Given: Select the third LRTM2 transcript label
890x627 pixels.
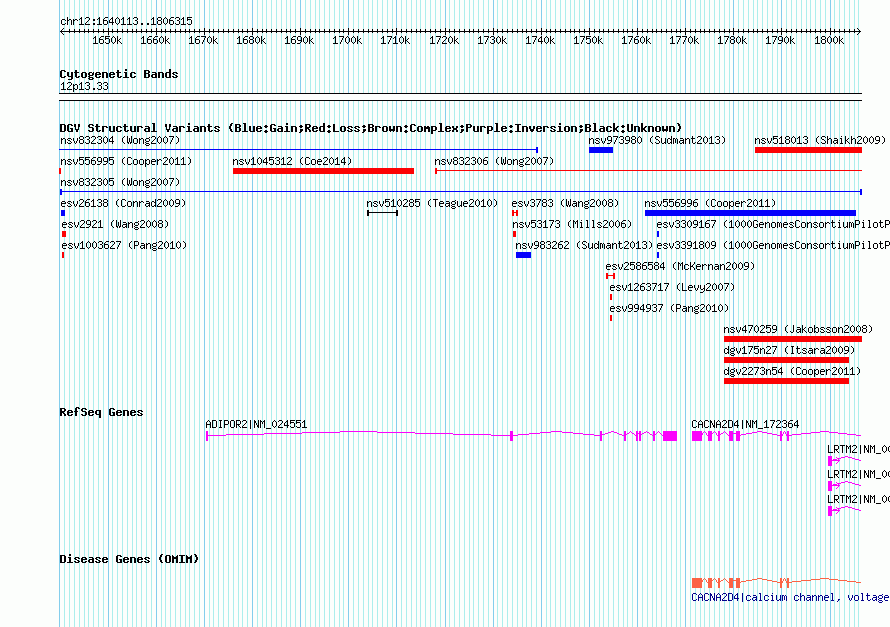Looking at the screenshot, I should [858, 499].
